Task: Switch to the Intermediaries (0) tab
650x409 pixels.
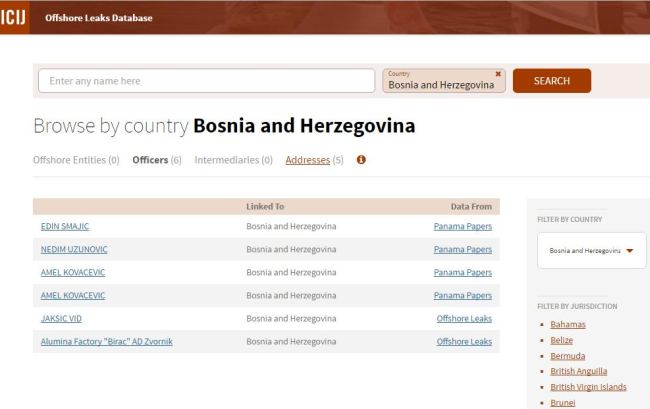Action: (x=233, y=160)
